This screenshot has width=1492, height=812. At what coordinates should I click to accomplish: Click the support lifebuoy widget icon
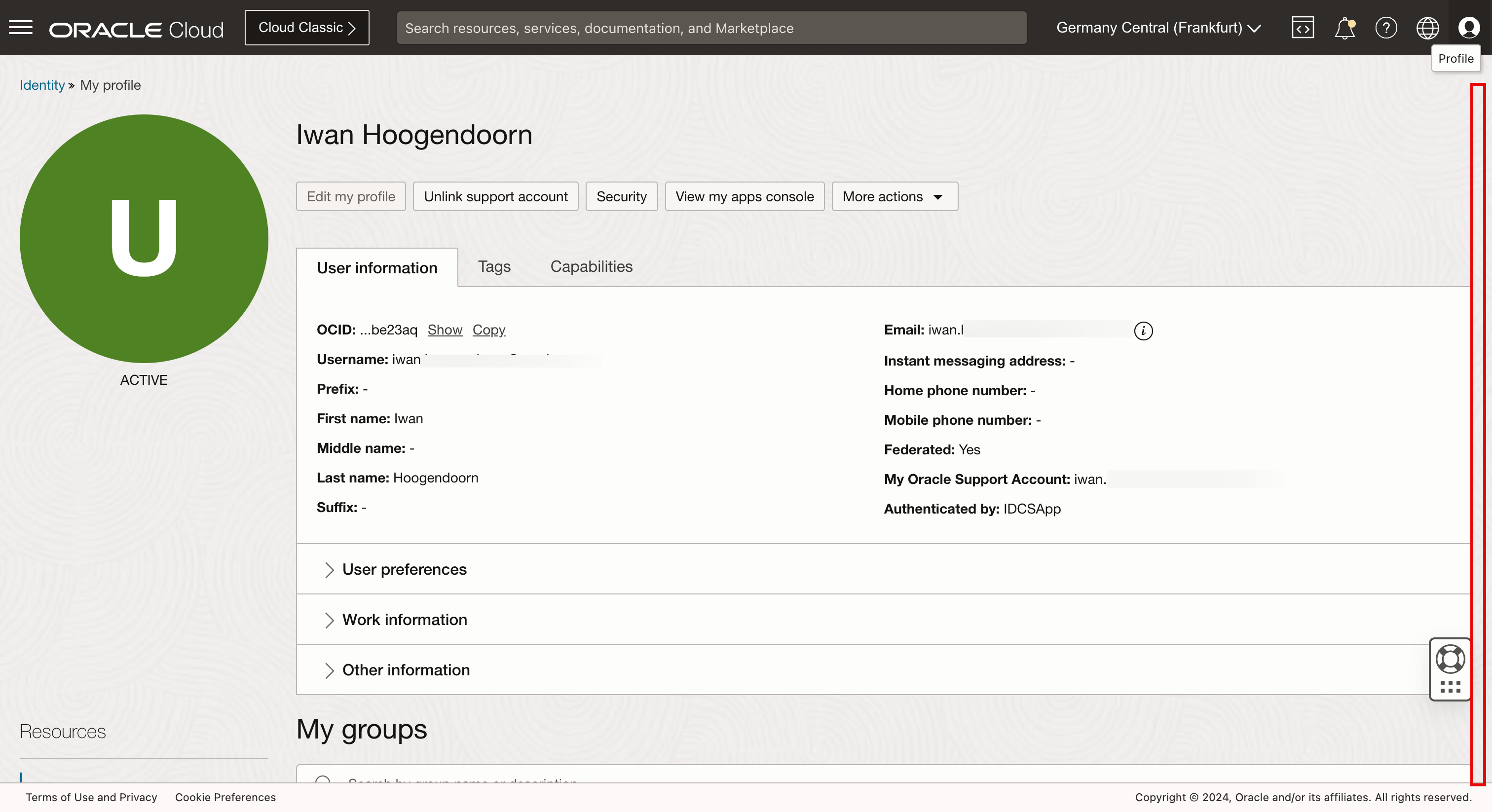1450,659
